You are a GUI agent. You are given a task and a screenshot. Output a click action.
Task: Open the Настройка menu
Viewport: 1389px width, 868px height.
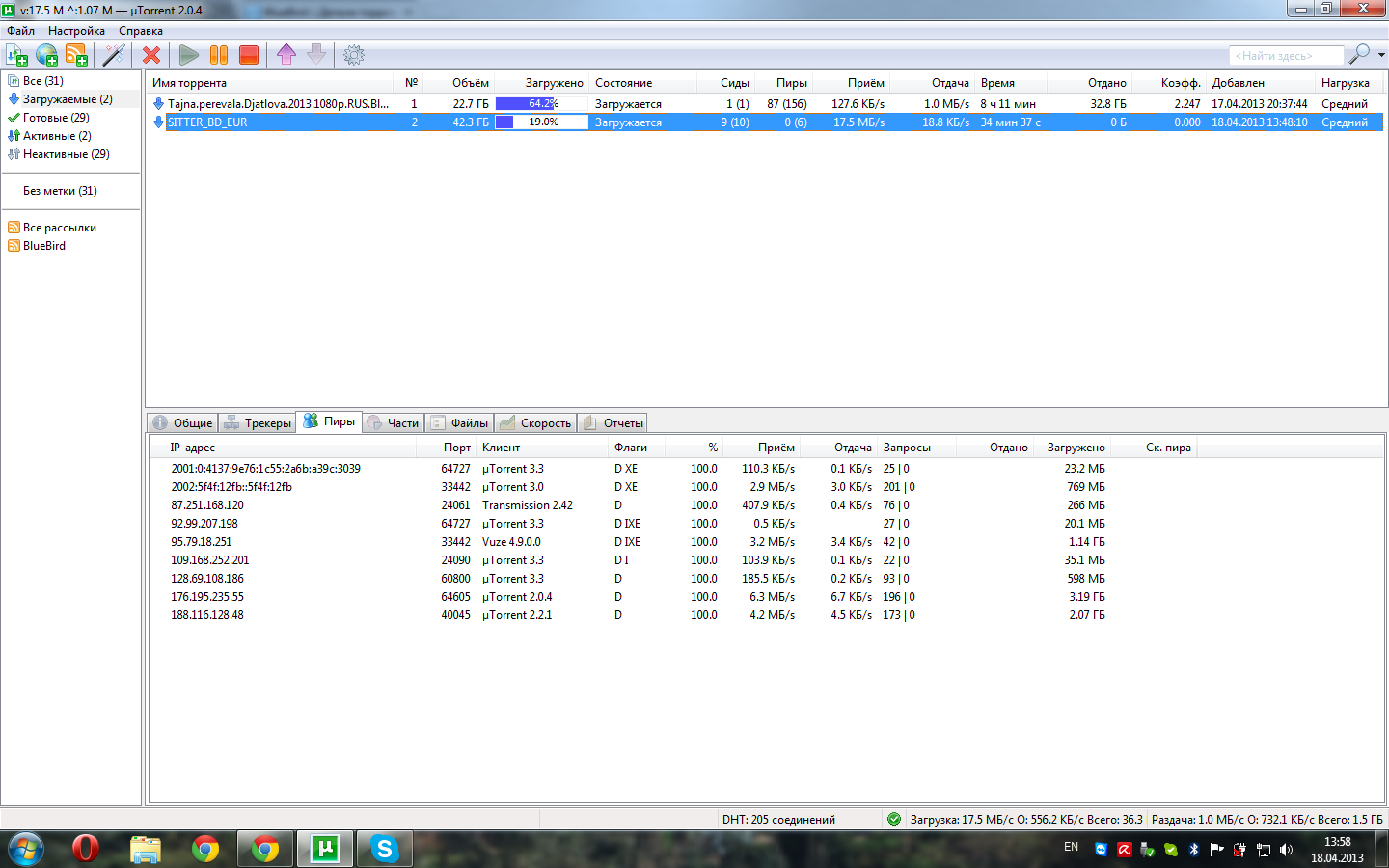(76, 31)
